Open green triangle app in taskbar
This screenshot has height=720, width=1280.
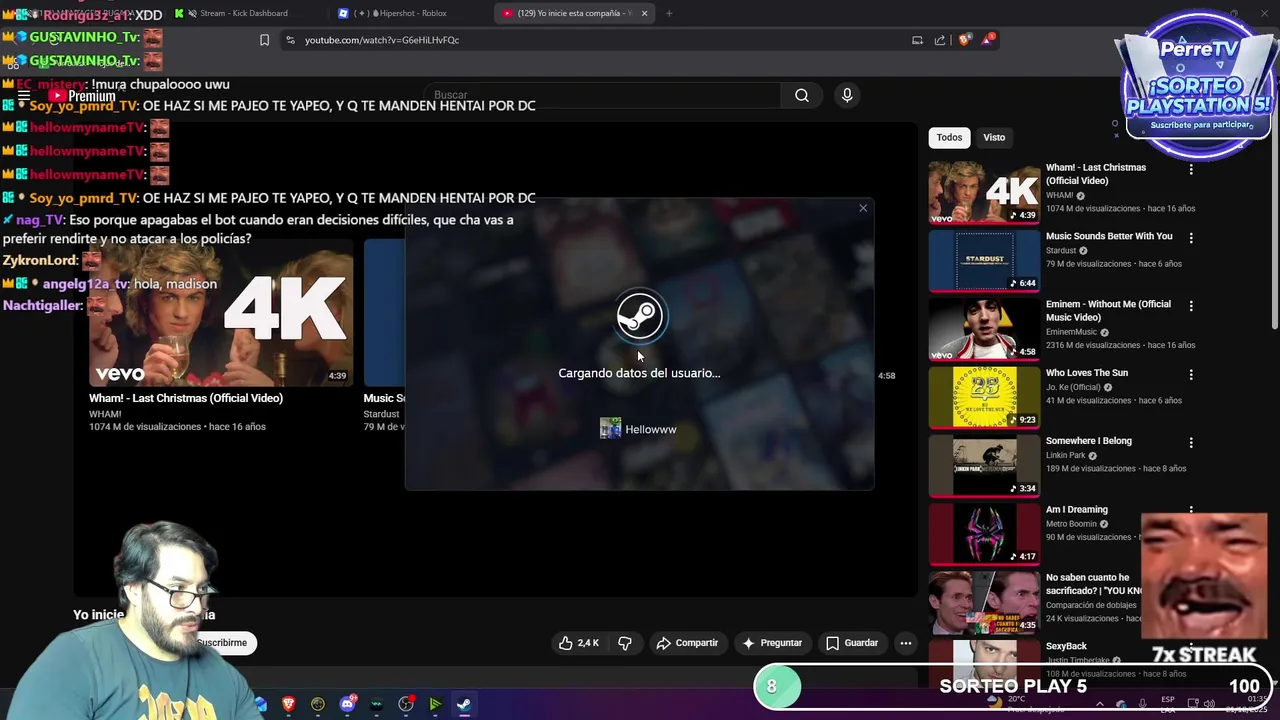point(435,704)
